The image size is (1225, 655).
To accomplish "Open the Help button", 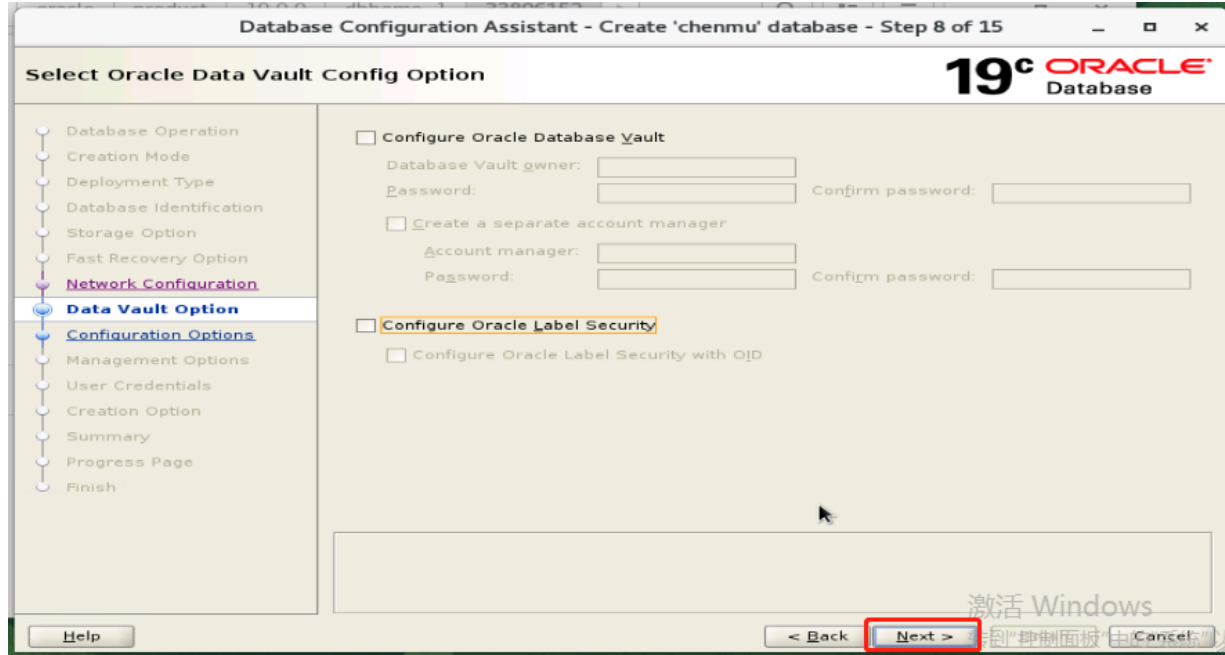I will (81, 636).
